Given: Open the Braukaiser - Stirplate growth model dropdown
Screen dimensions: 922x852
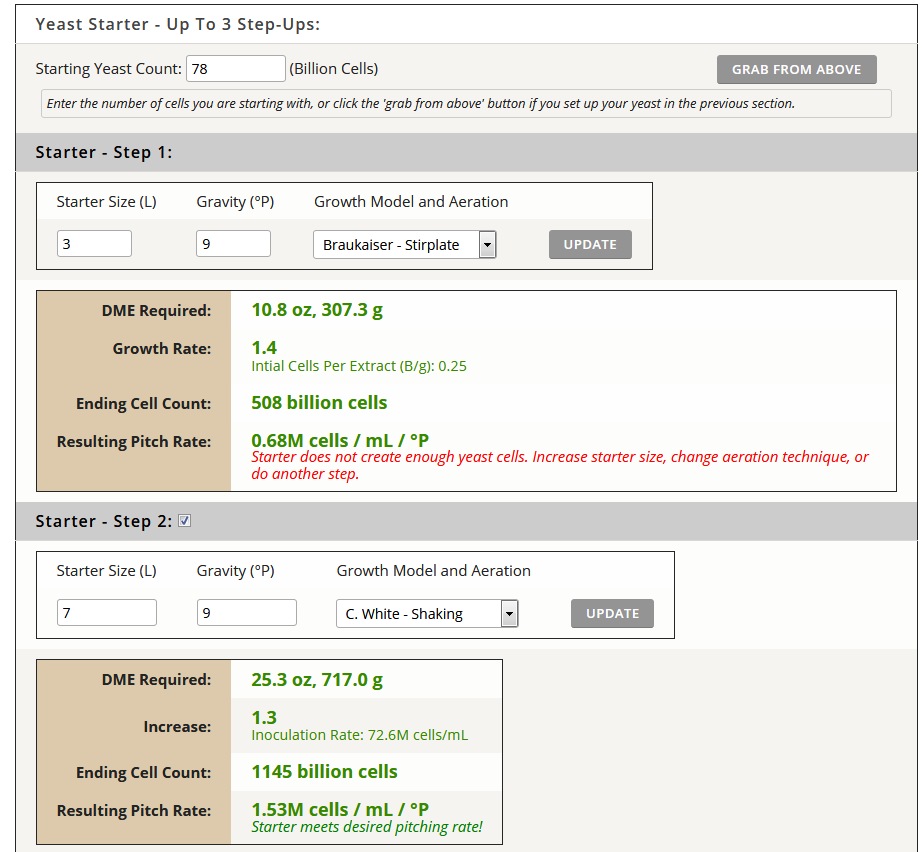Looking at the screenshot, I should pos(404,245).
